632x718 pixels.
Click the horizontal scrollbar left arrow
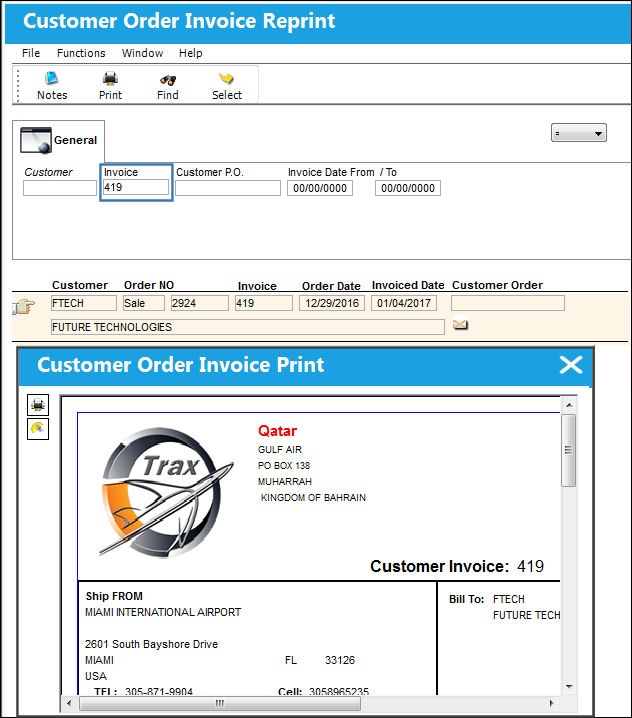70,703
